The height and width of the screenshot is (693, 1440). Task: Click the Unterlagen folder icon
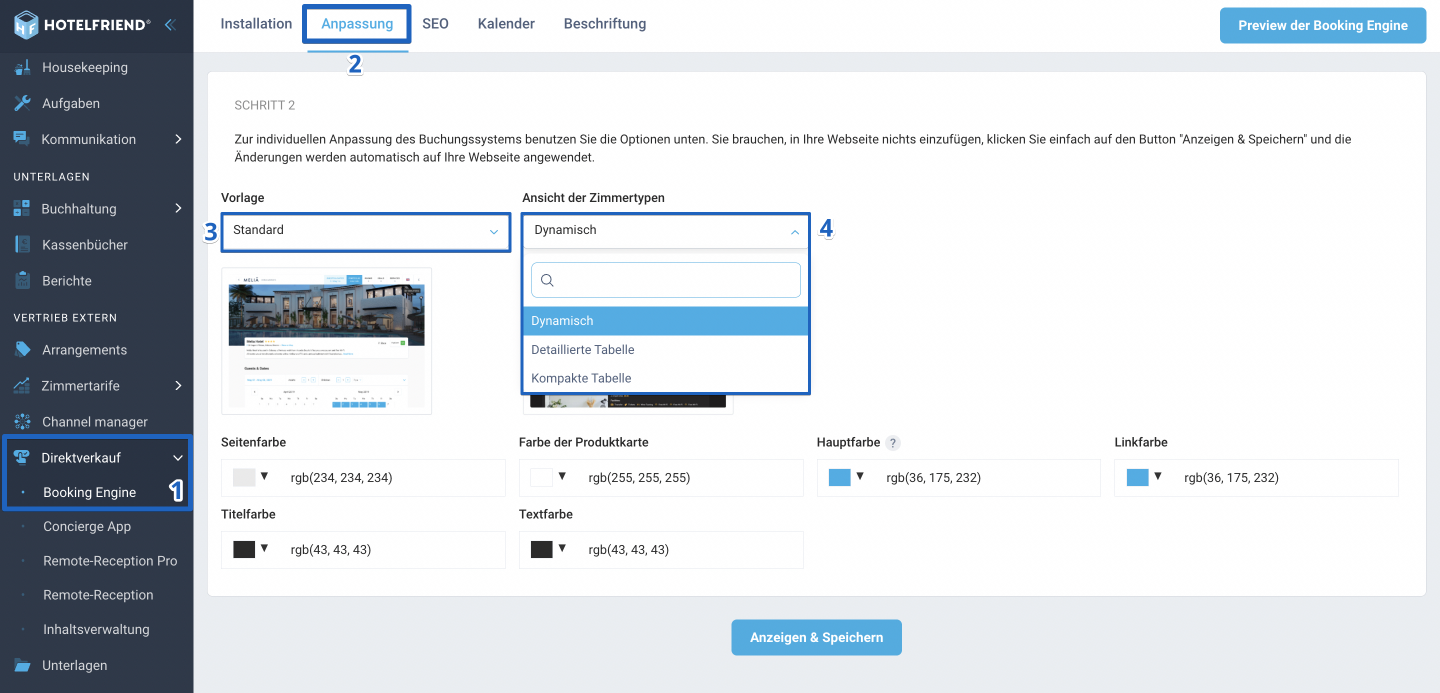tap(22, 665)
